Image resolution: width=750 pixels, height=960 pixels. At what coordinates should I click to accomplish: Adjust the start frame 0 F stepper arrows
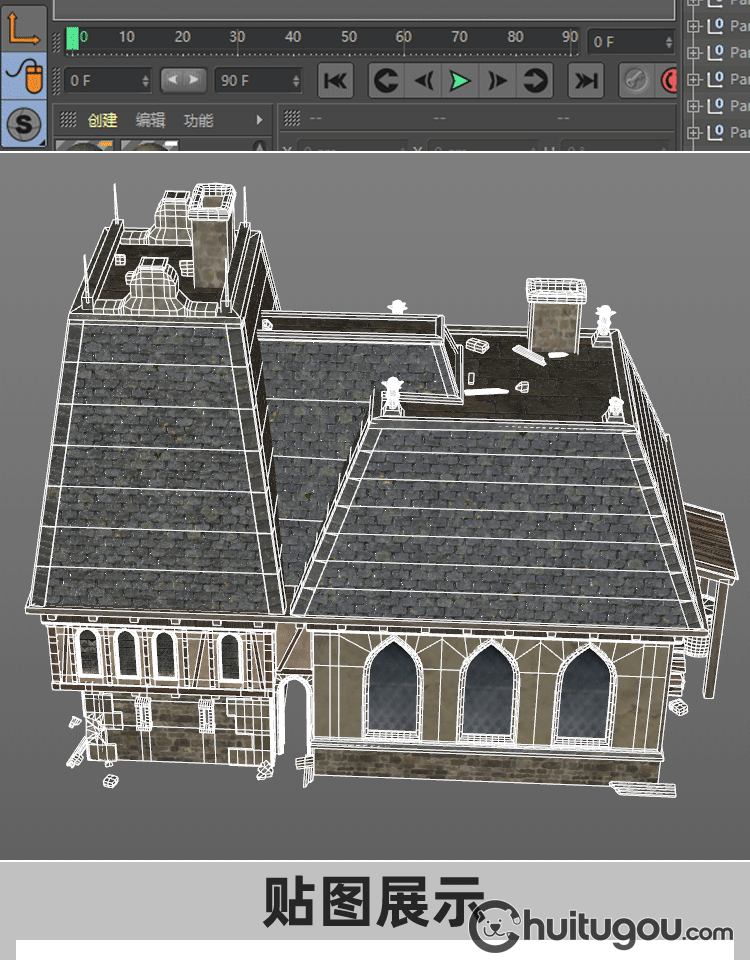145,80
